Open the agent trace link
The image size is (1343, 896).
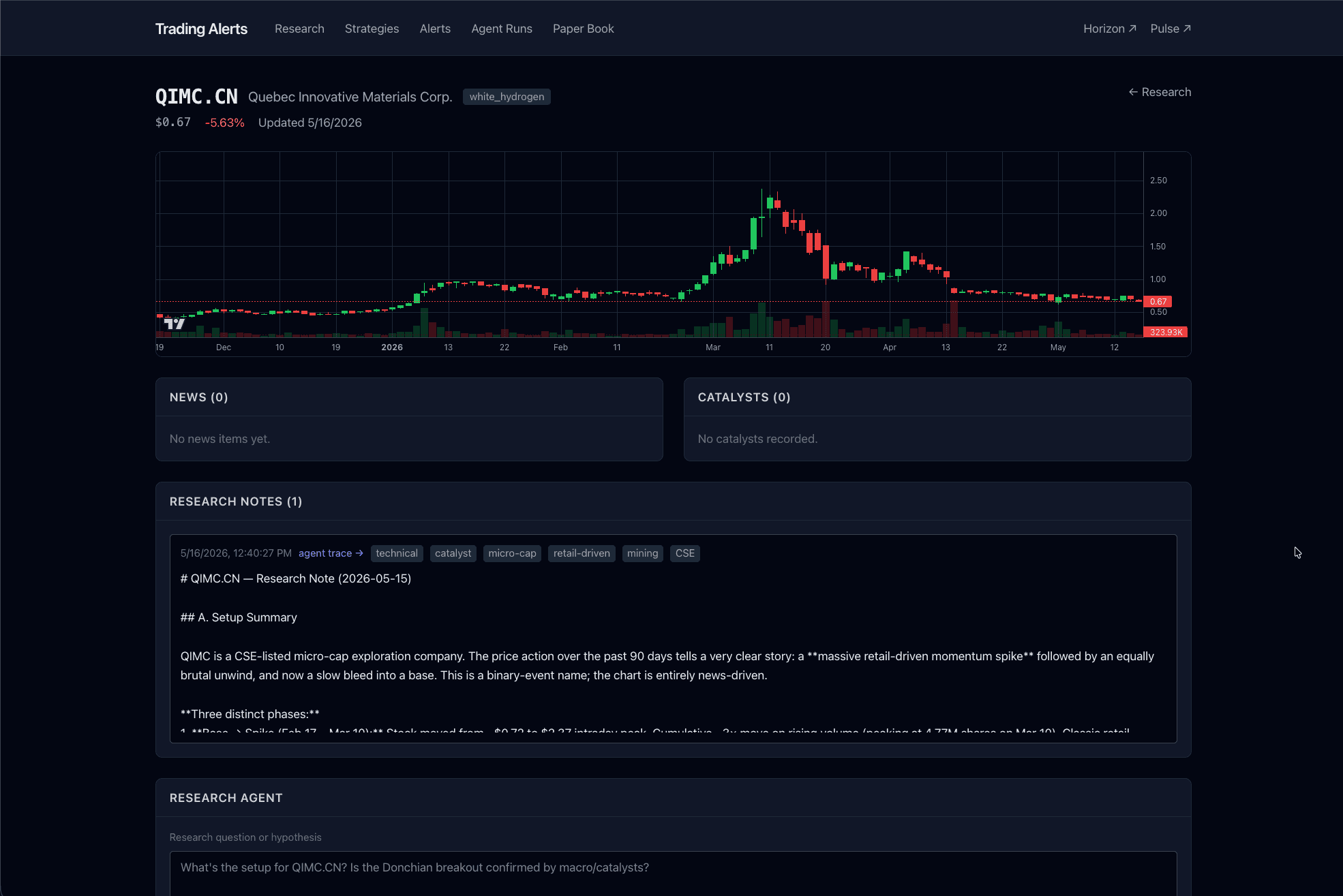click(331, 553)
